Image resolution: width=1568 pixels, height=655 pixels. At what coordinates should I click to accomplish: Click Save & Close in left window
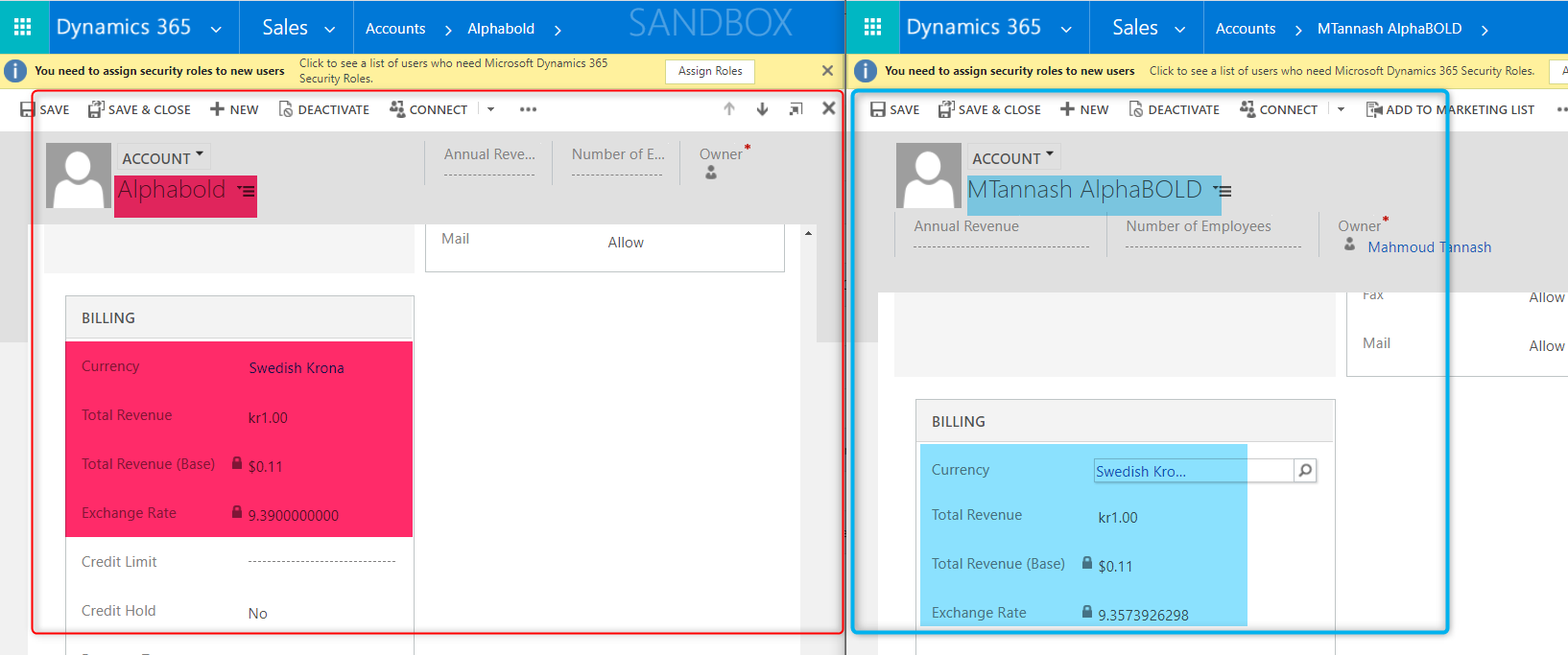point(139,109)
